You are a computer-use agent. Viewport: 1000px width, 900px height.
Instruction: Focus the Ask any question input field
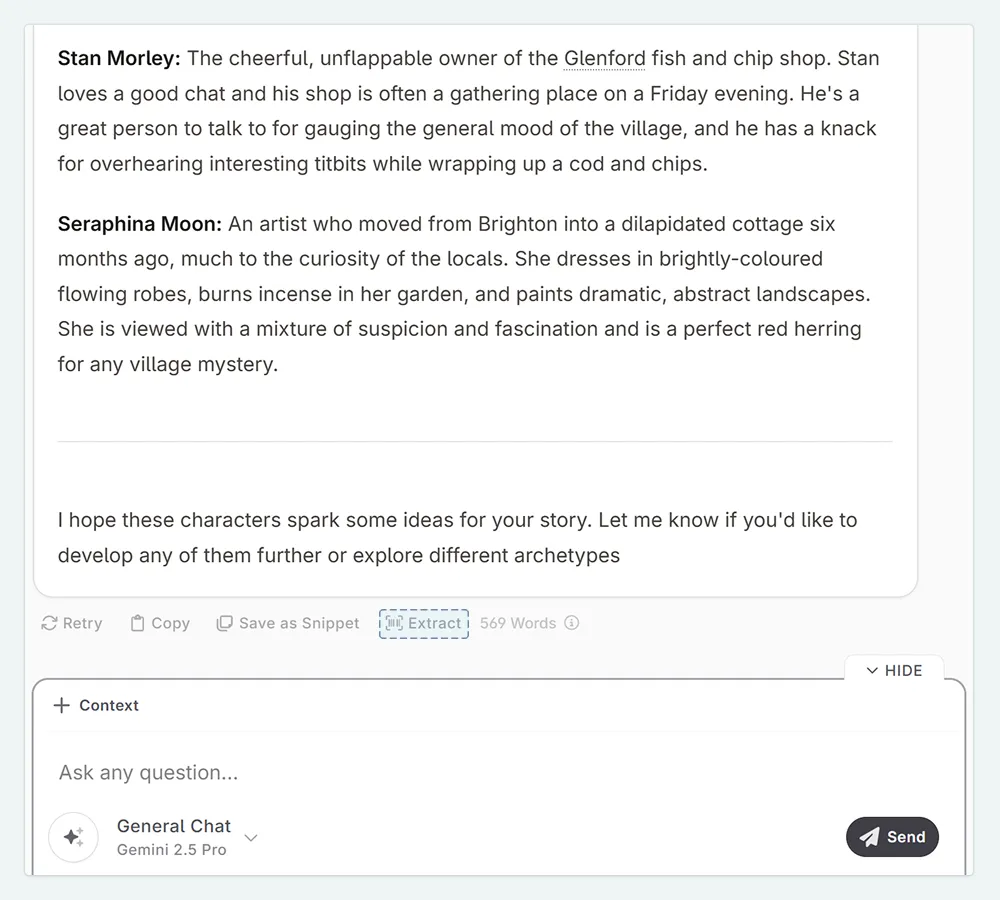[400, 772]
